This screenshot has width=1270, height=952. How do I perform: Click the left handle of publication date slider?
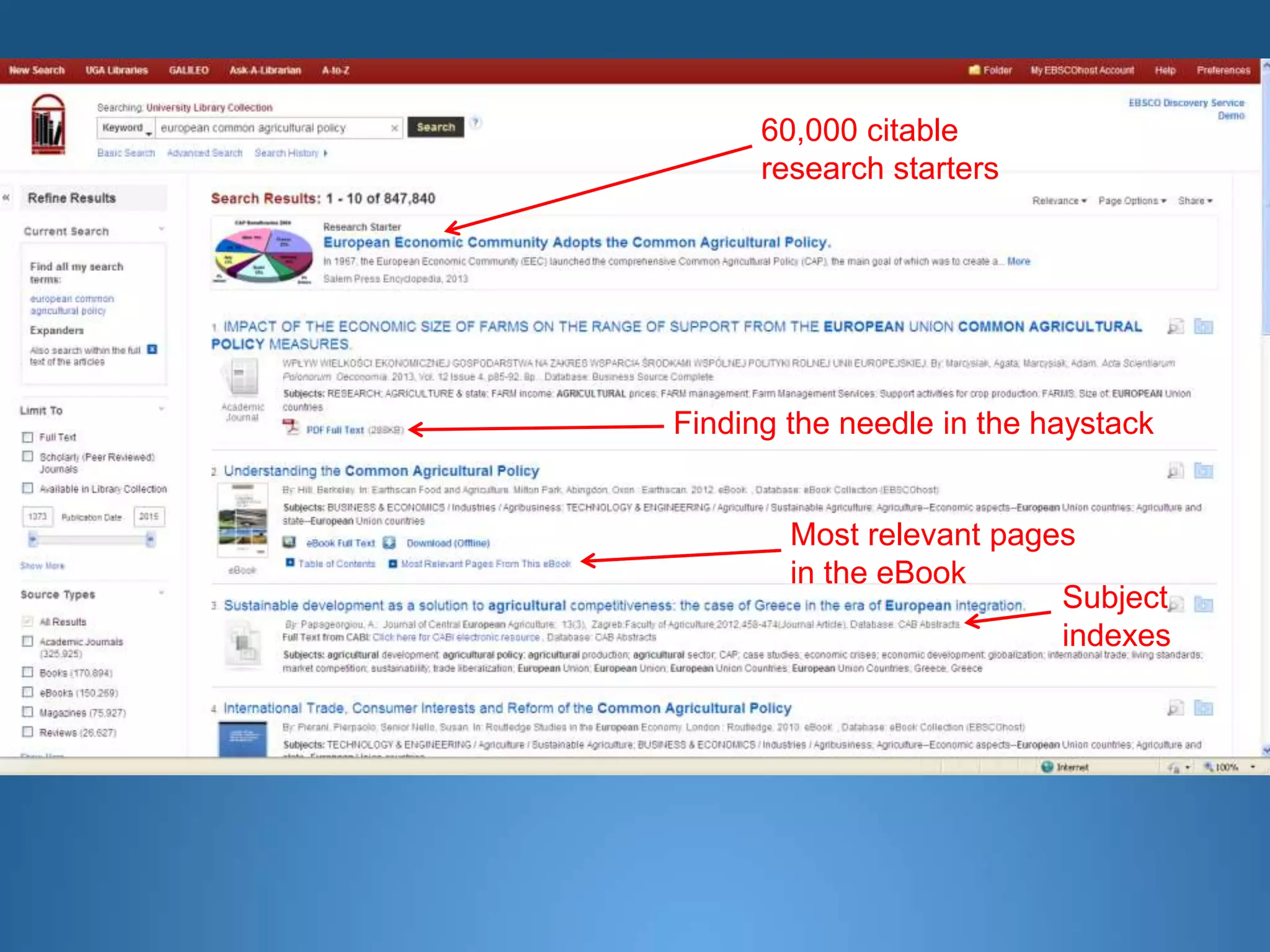point(33,540)
